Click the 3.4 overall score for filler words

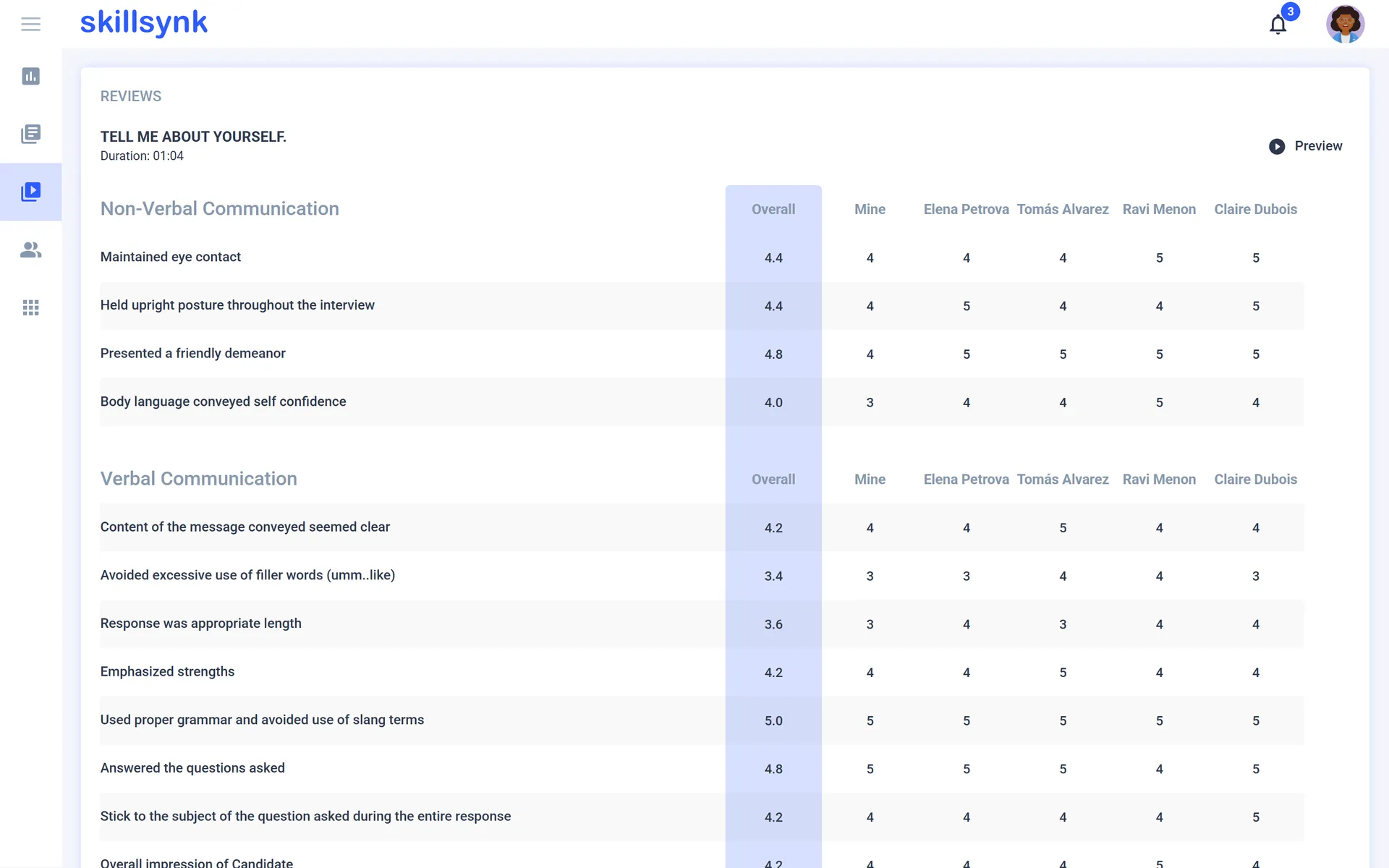773,576
